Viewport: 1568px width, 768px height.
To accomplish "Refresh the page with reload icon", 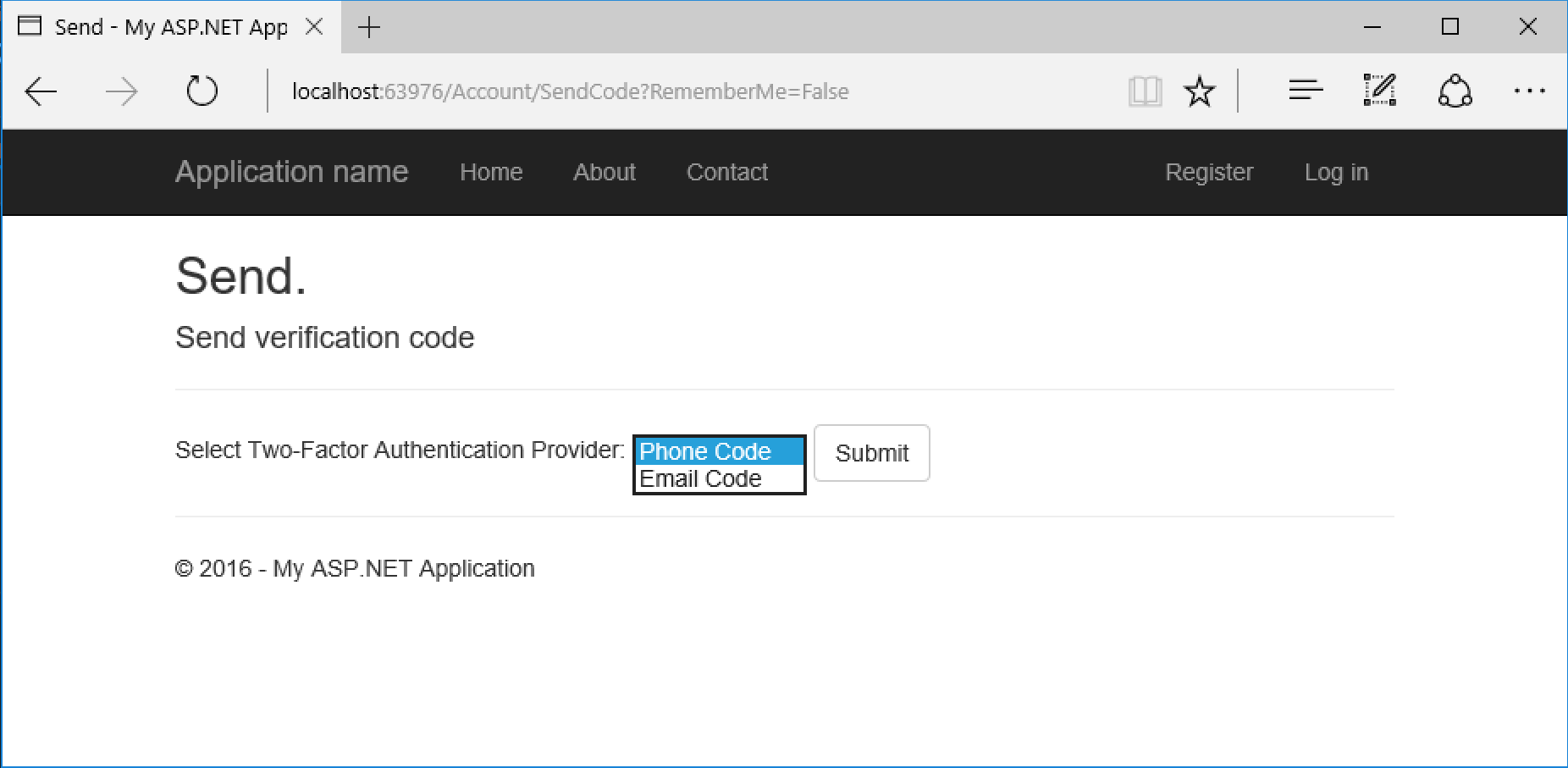I will pyautogui.click(x=202, y=91).
